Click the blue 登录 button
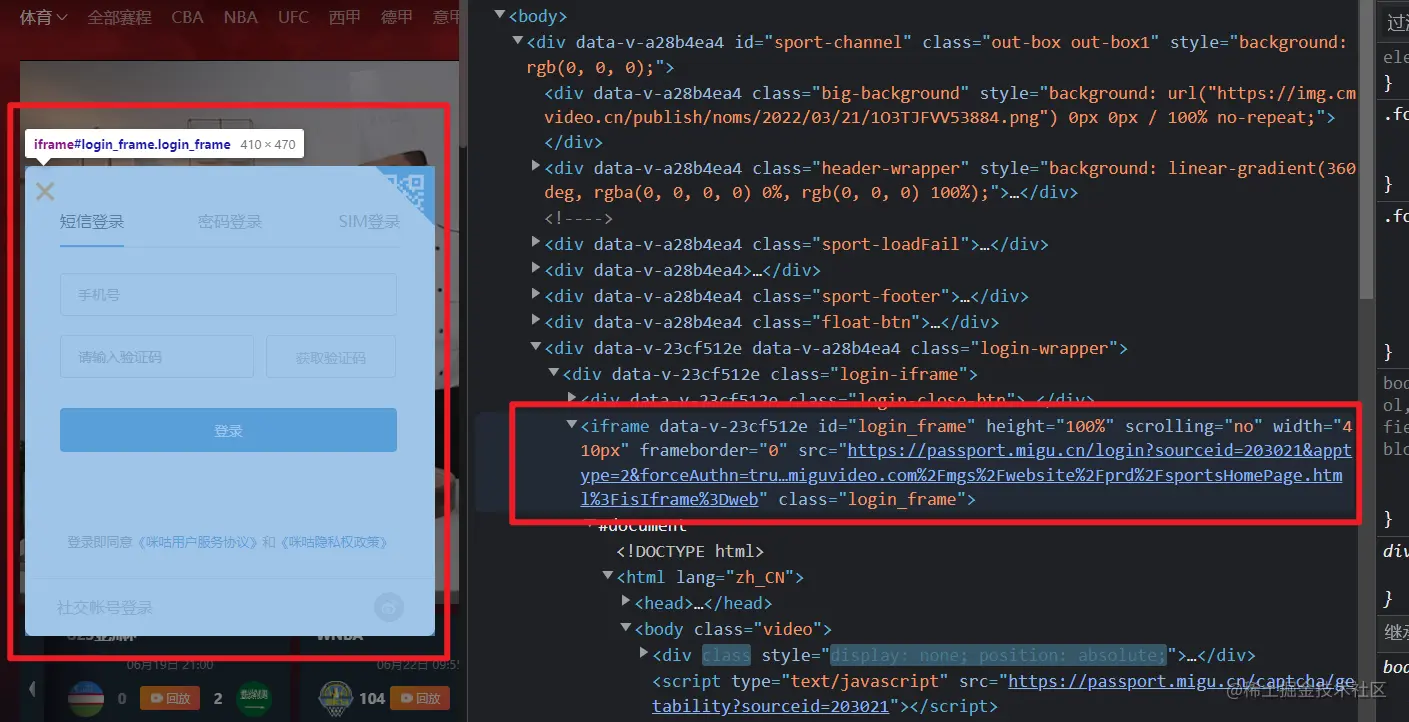The width and height of the screenshot is (1409, 722). pos(228,430)
